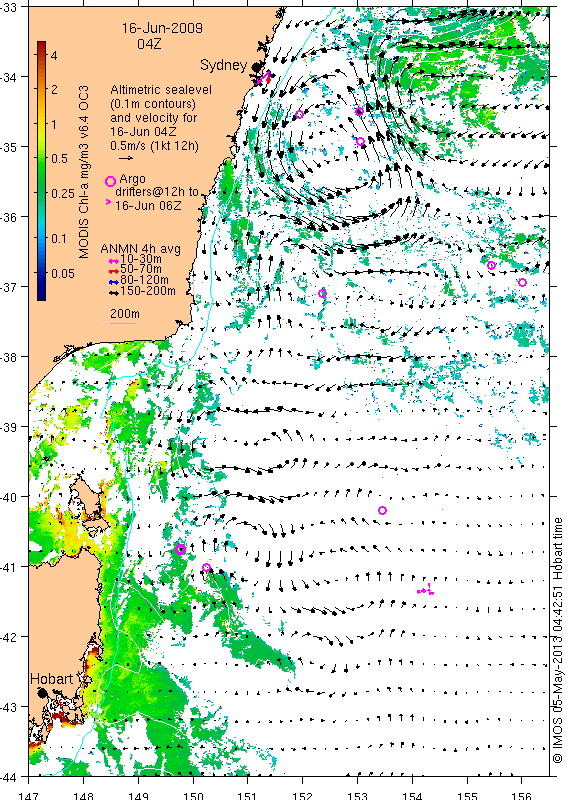Click the magenta drifter track cluster offshore
The height and width of the screenshot is (800, 570).
(426, 590)
